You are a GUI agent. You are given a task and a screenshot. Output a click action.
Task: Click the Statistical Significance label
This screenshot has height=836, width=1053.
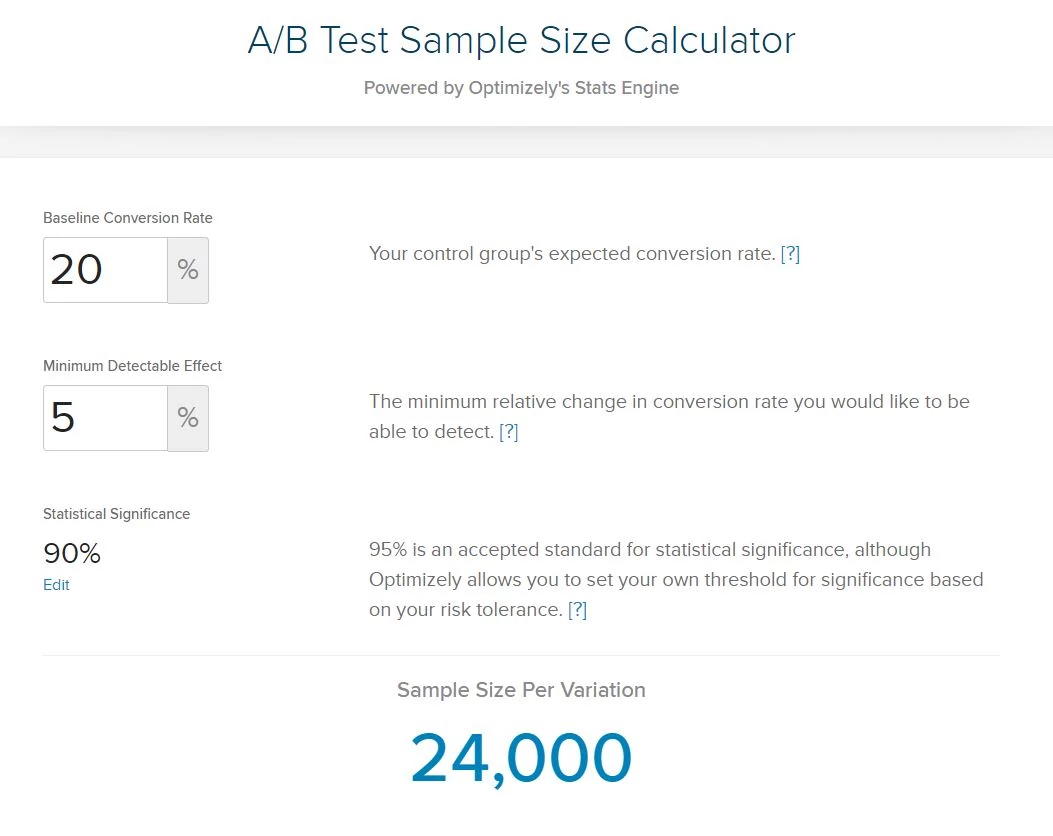pos(116,514)
